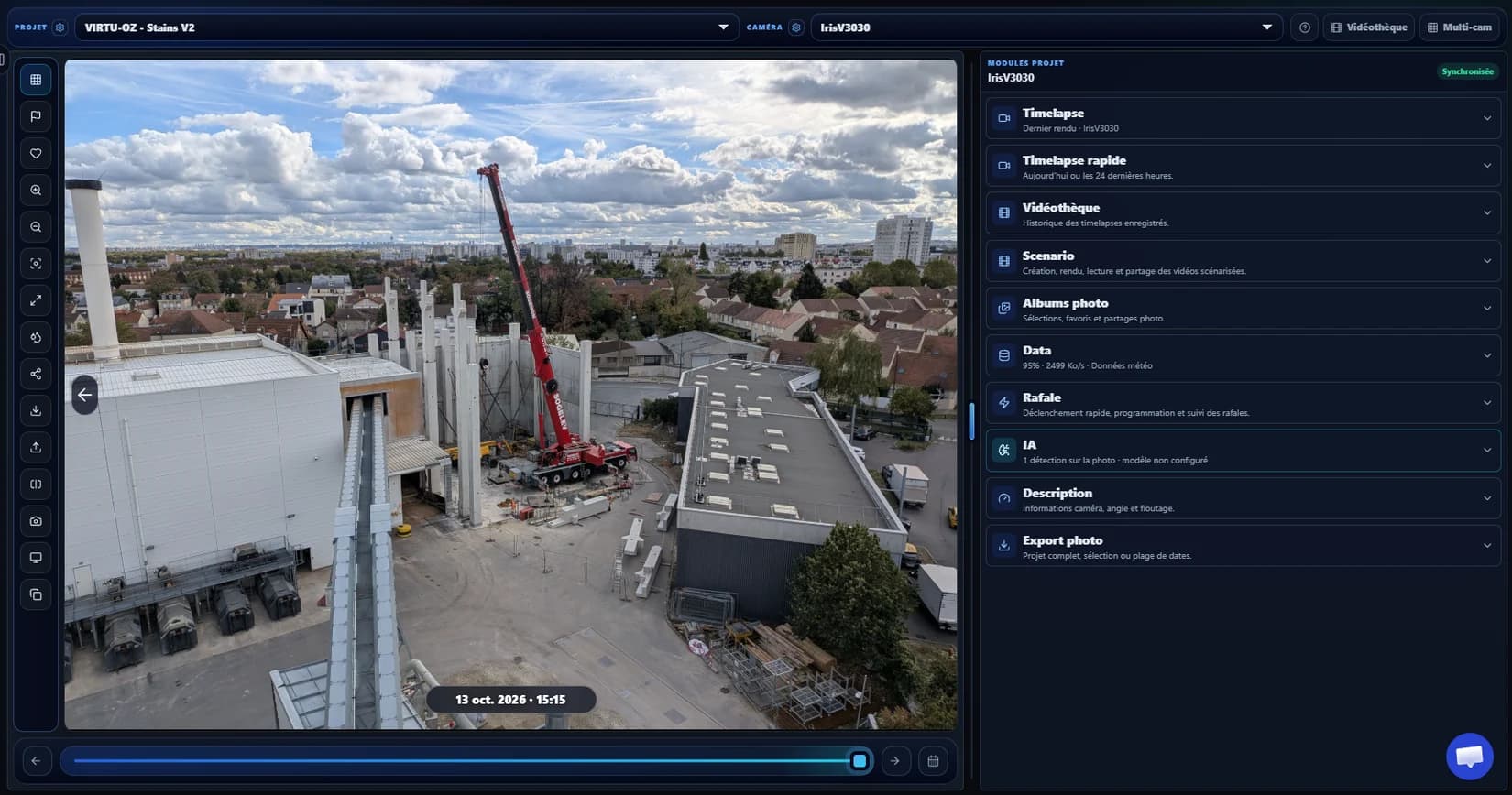Click the focus/recenter frame icon

[36, 264]
